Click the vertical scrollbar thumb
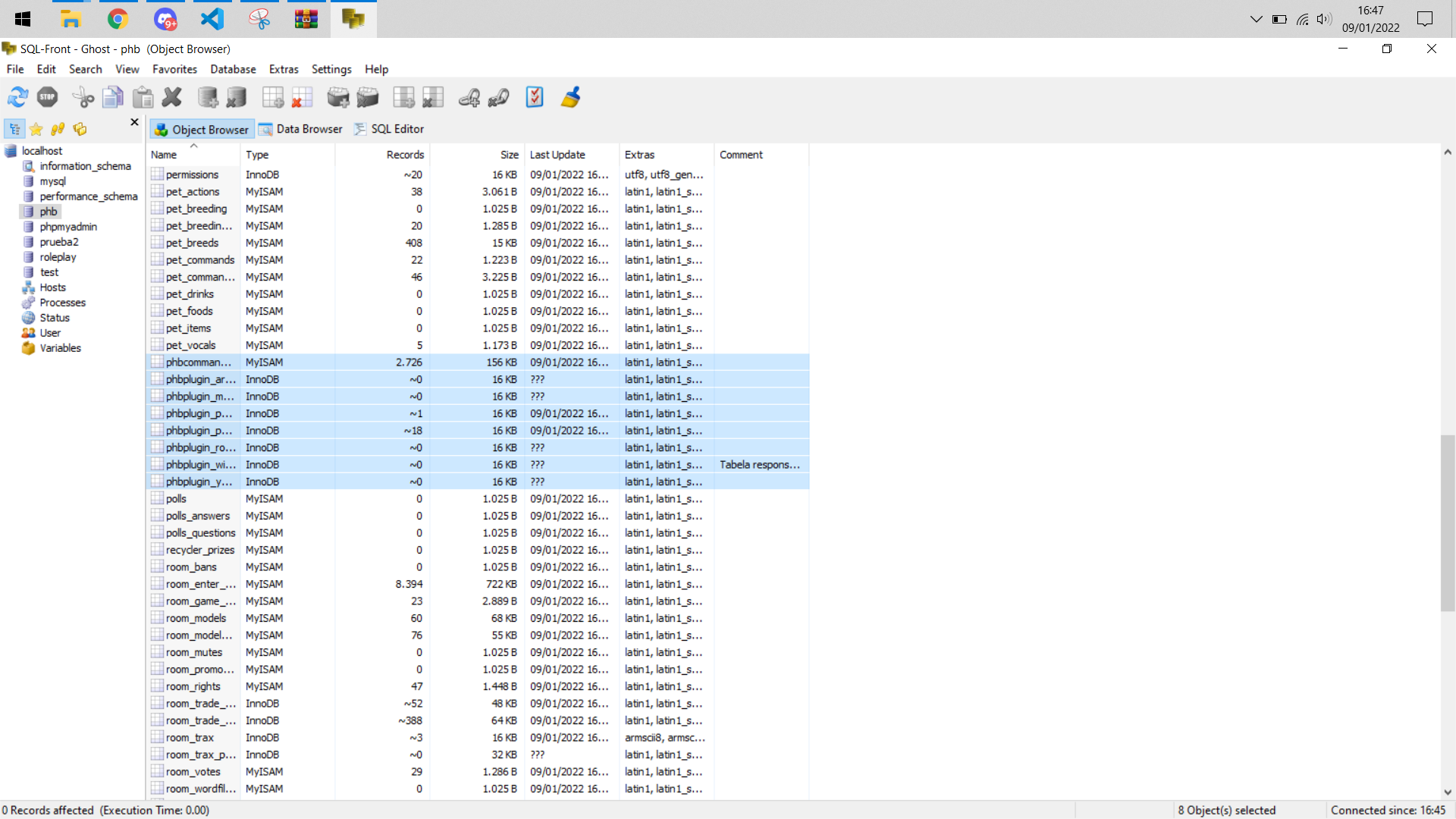Image resolution: width=1456 pixels, height=819 pixels. 1447,523
